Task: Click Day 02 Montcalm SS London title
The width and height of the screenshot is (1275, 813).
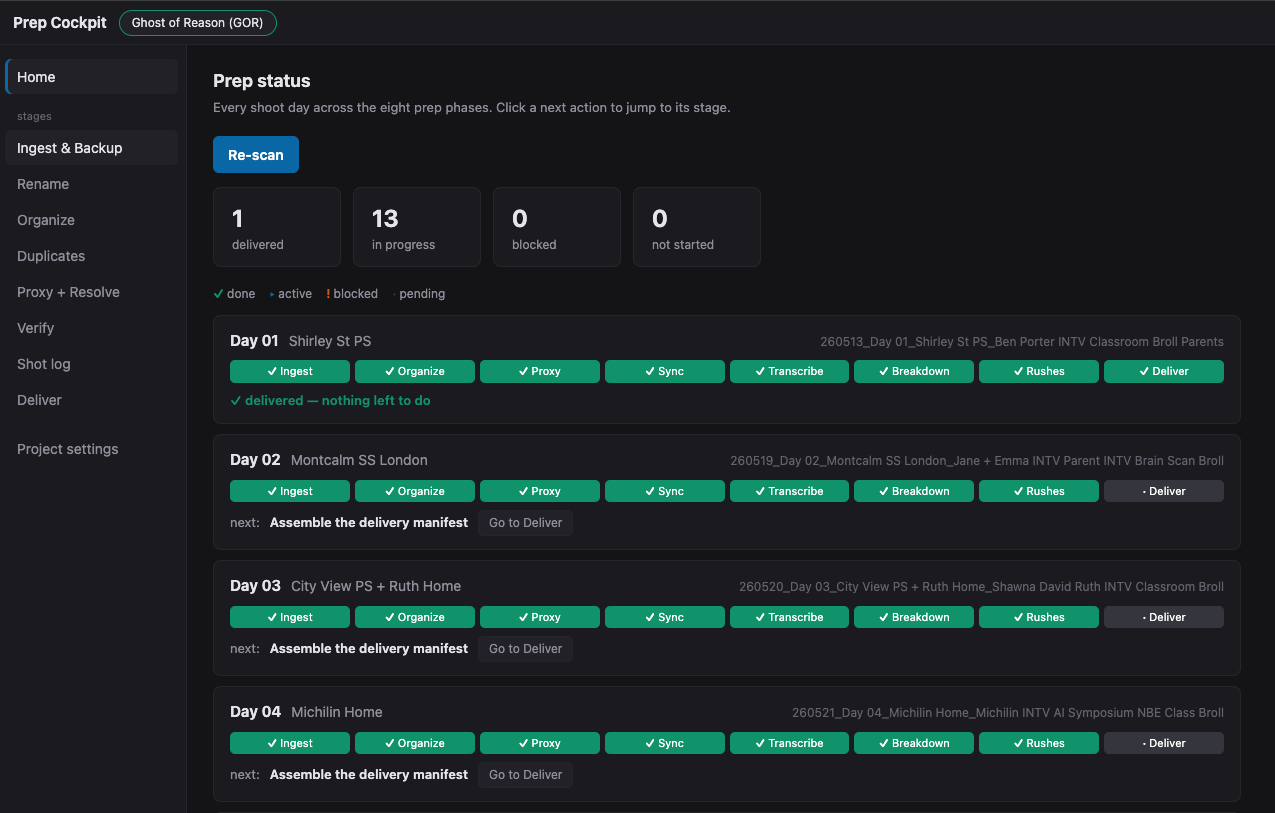Action: [329, 460]
